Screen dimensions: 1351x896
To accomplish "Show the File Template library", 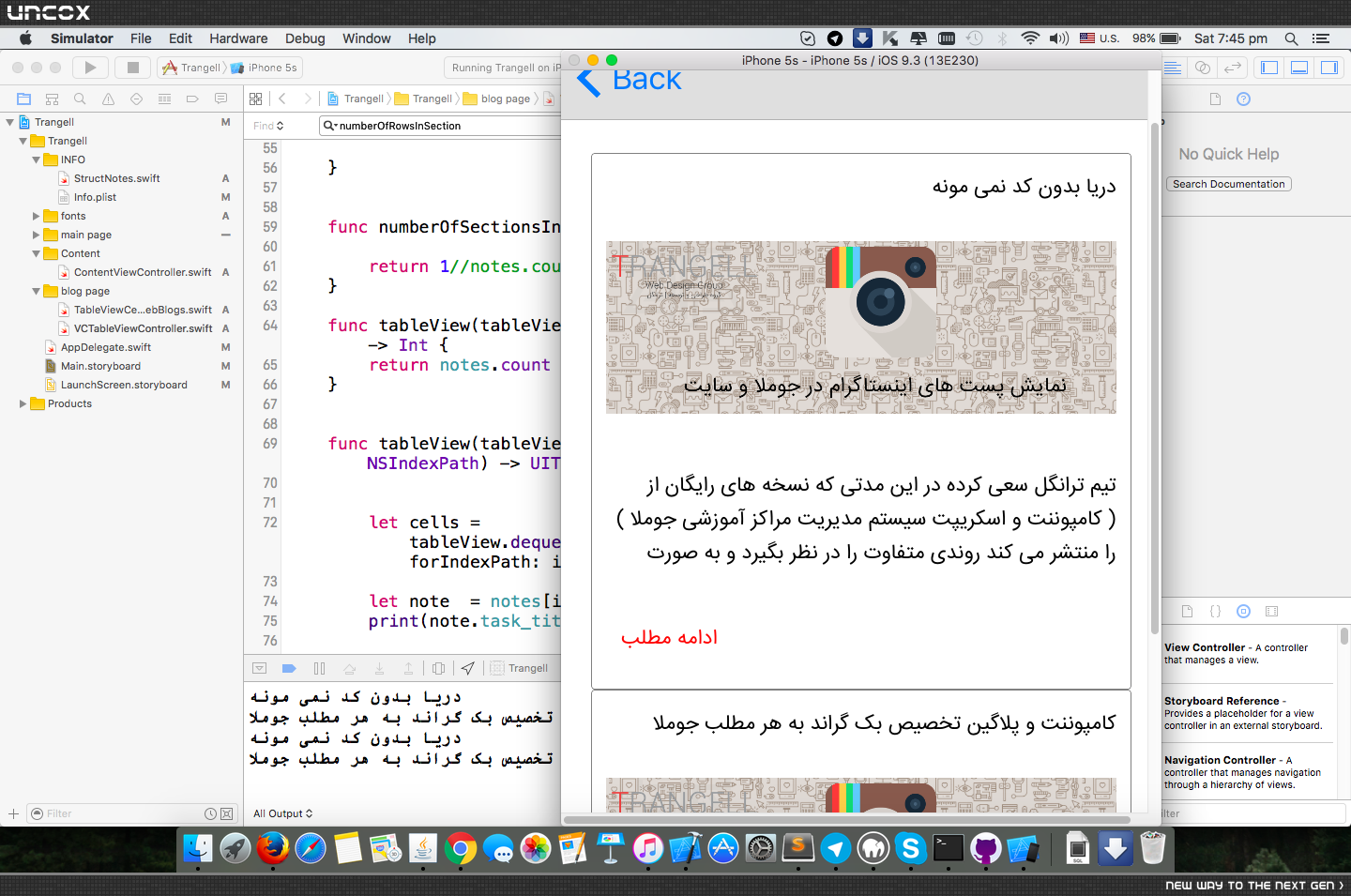I will (1187, 612).
